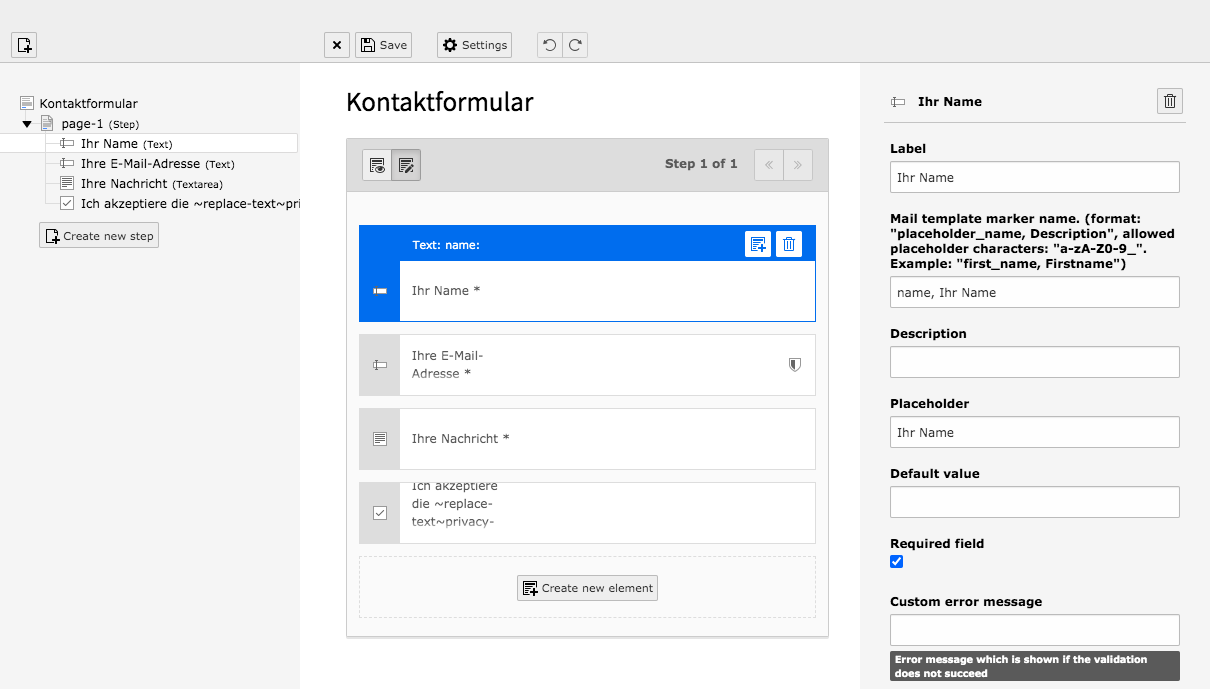Viewport: 1210px width, 689px height.
Task: Click the checkbox on the Ich akzeptiere element
Action: 379,511
